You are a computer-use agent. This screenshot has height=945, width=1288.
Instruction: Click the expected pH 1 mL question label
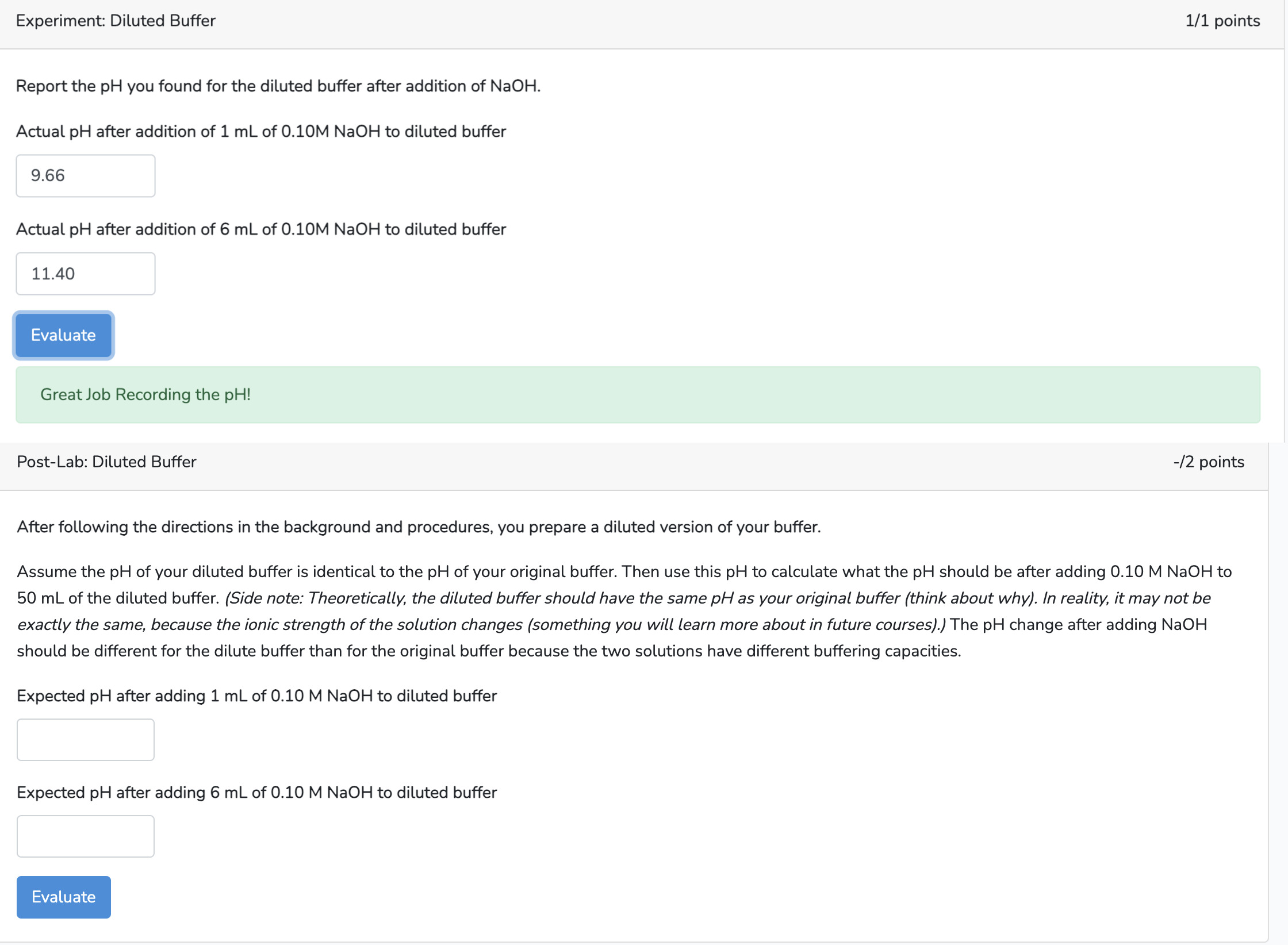(256, 696)
